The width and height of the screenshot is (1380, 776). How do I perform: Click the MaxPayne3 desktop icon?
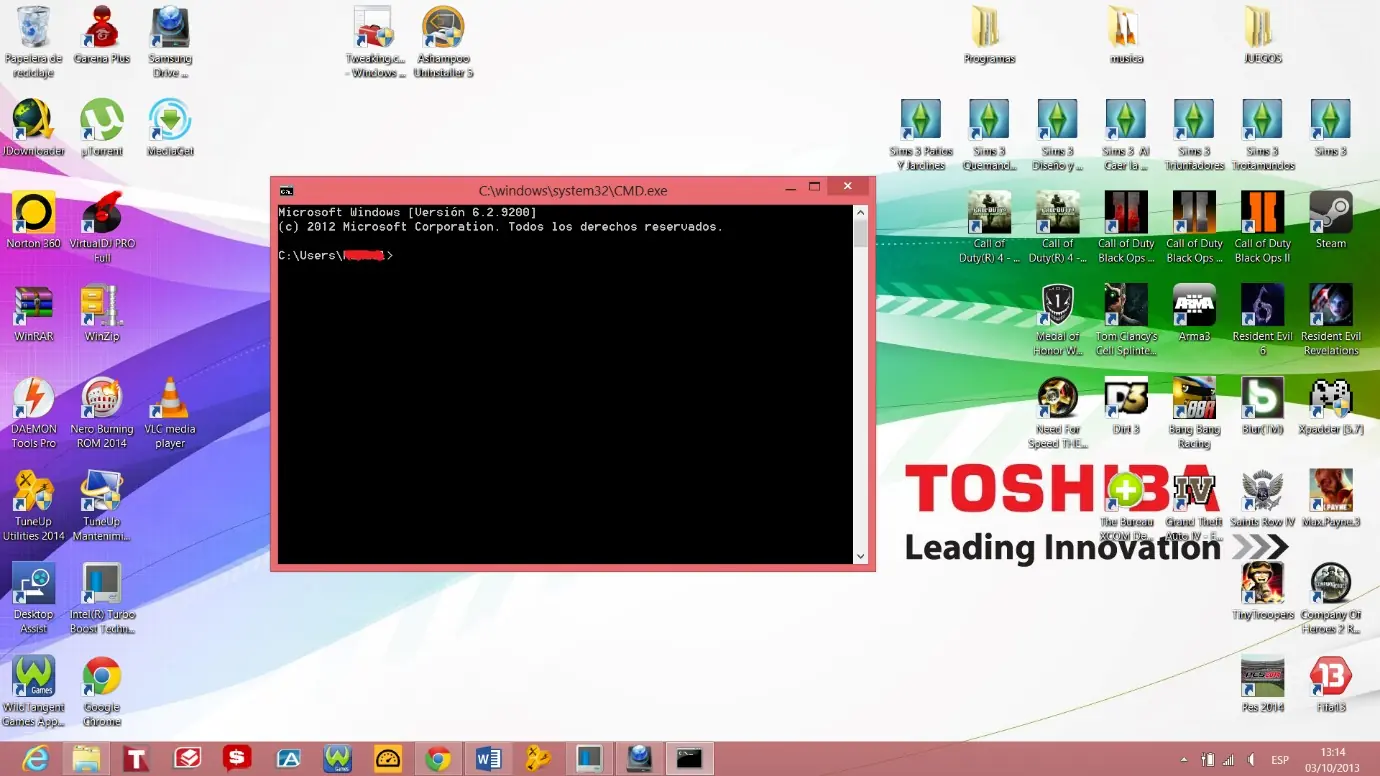pos(1330,500)
